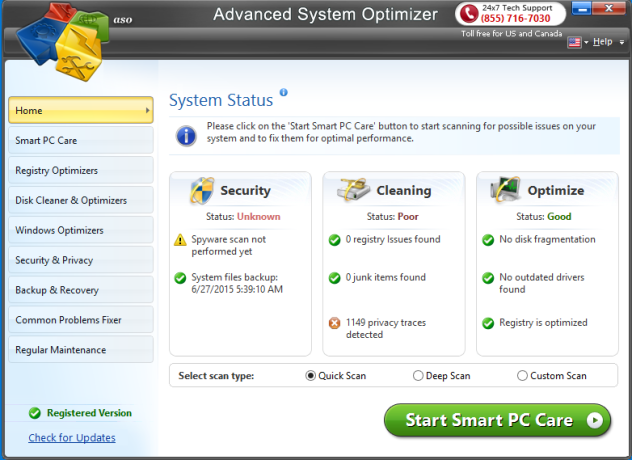Click the yellow warning icon for spyware scan
Image resolution: width=632 pixels, height=460 pixels.
click(x=180, y=240)
